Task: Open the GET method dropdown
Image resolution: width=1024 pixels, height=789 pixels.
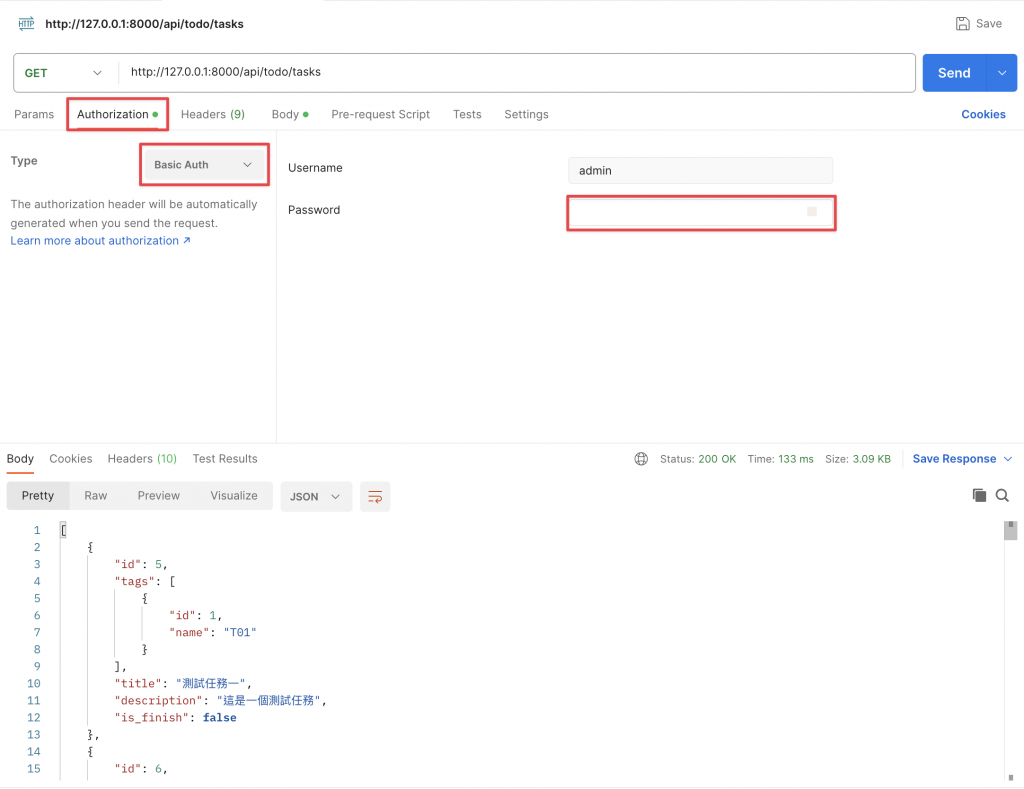Action: tap(63, 73)
